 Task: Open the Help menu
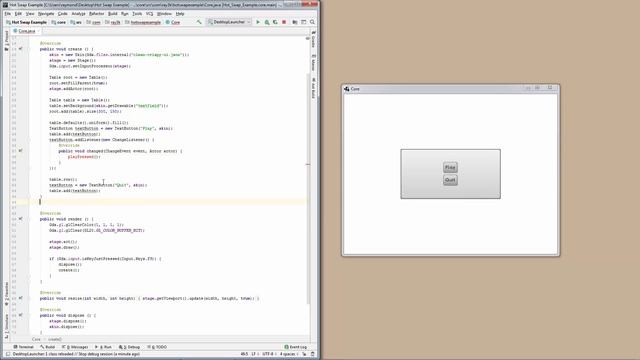click(x=180, y=13)
